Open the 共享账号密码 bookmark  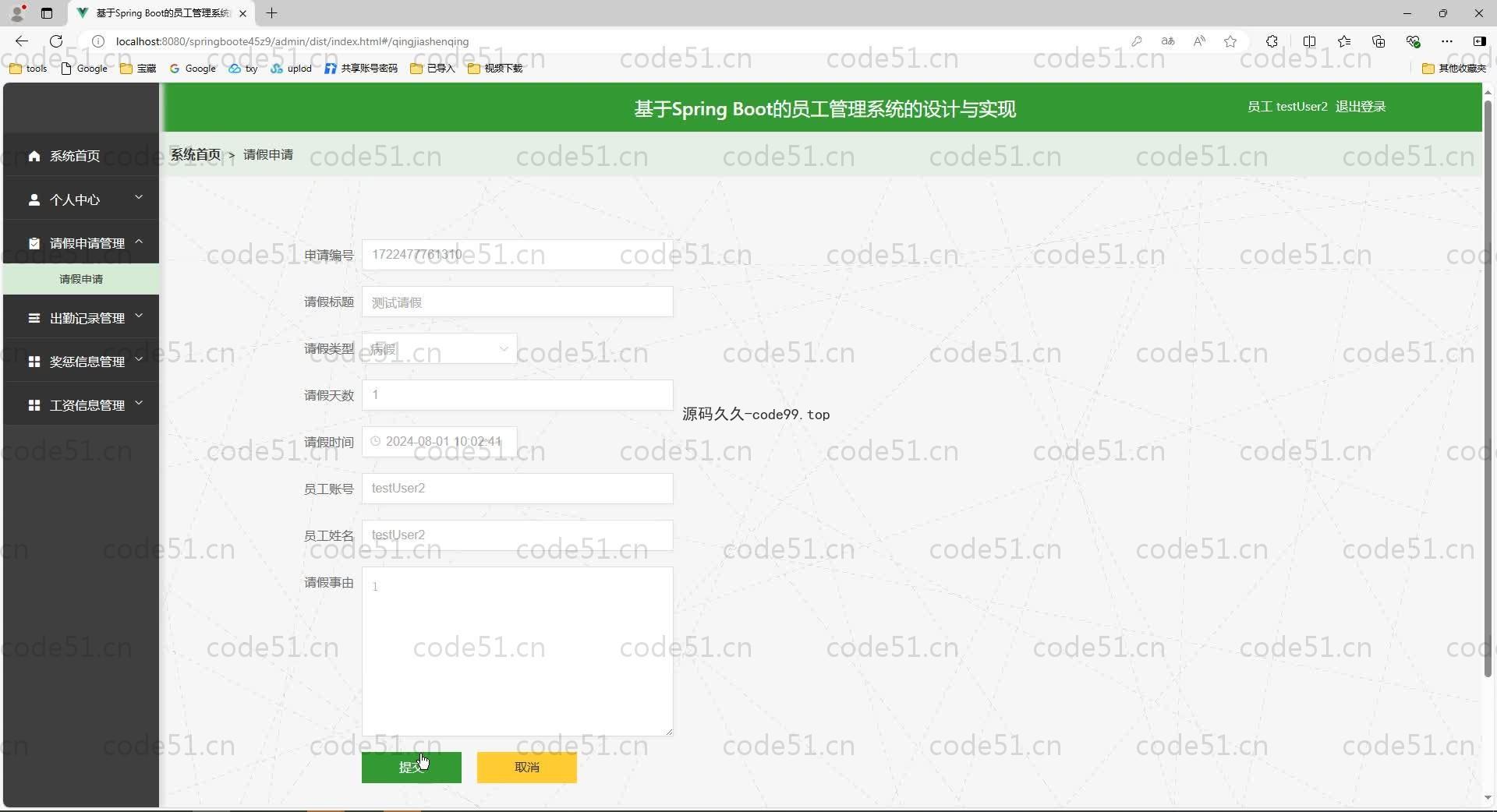pos(361,69)
